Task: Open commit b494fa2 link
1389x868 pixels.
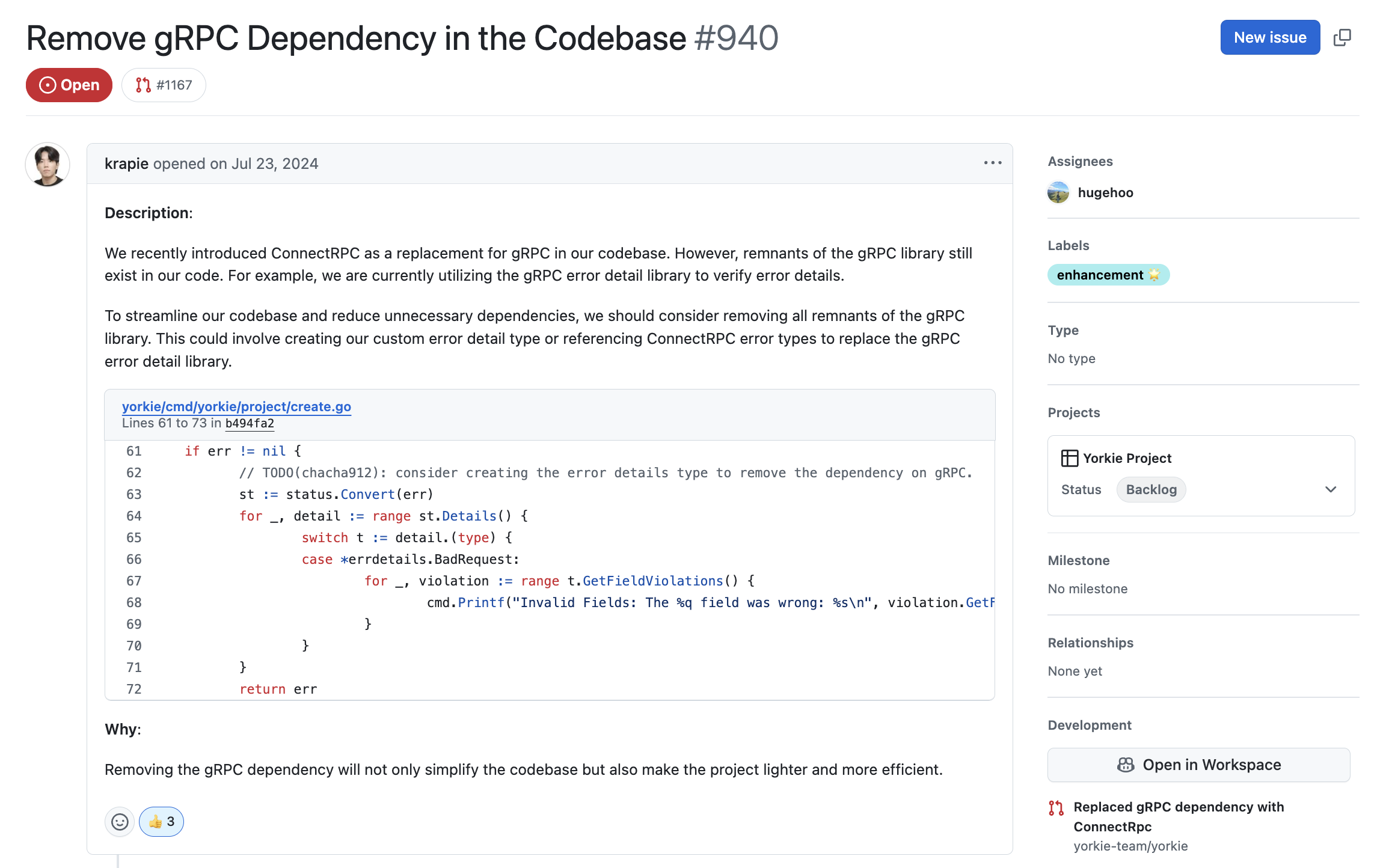Action: [x=250, y=423]
